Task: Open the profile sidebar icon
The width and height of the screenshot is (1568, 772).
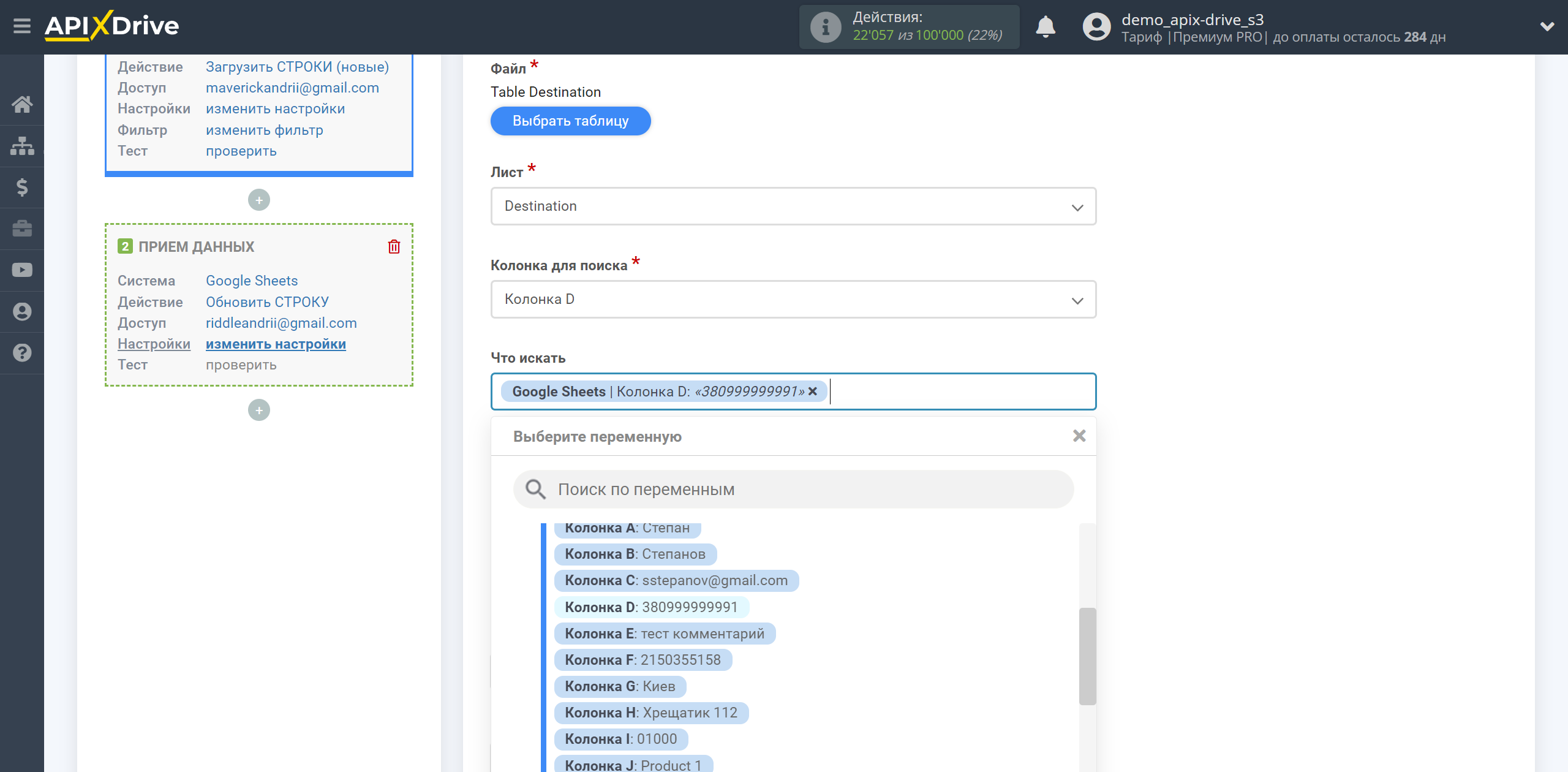Action: pos(22,311)
